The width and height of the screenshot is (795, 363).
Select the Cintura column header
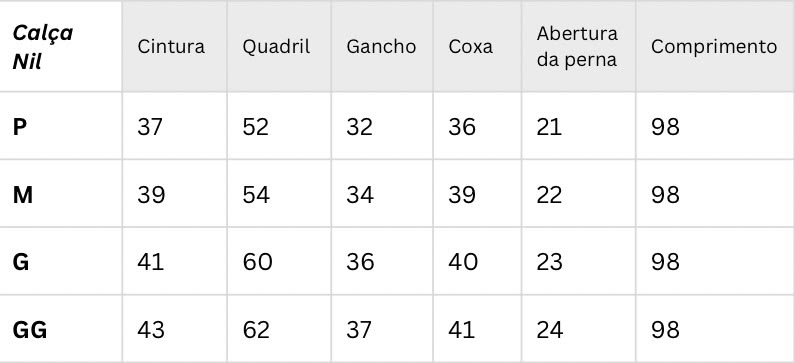pos(171,47)
